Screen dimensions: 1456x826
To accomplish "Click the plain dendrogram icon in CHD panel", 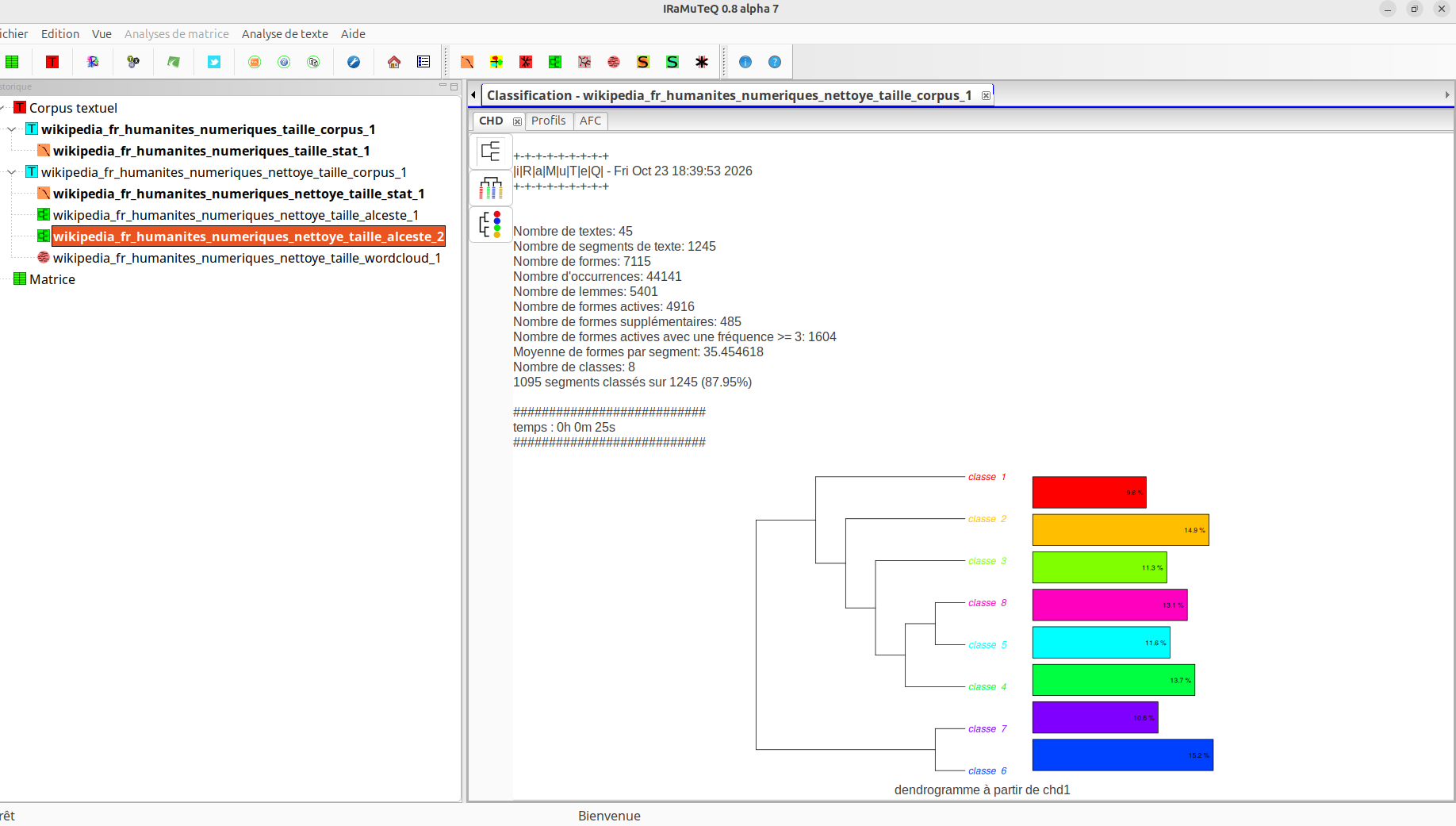I will point(491,151).
